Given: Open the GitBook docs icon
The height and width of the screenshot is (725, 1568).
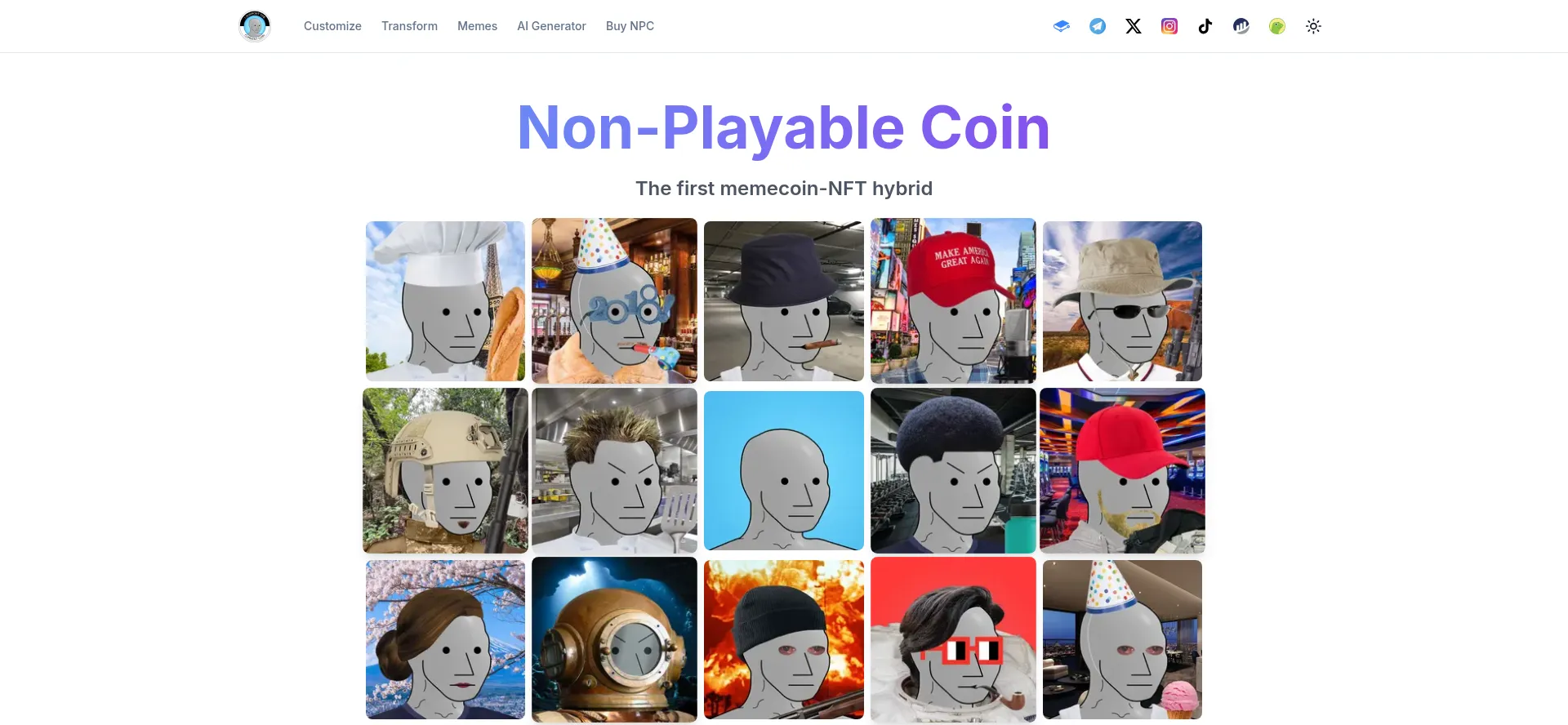Looking at the screenshot, I should (1062, 26).
